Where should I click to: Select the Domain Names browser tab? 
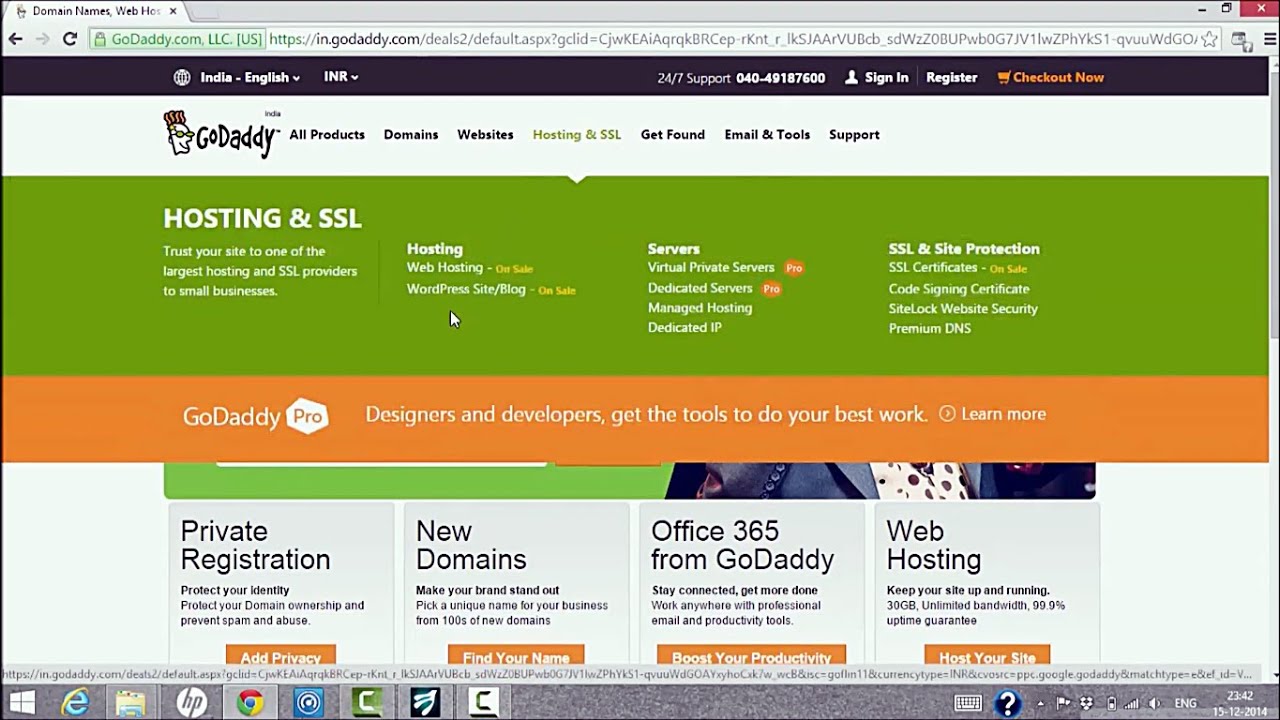pos(95,11)
